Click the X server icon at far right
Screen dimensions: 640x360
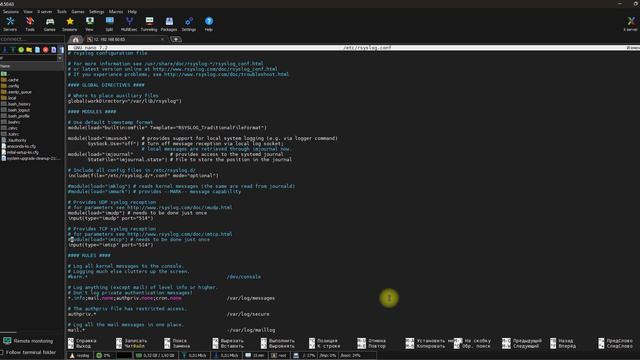click(x=631, y=24)
